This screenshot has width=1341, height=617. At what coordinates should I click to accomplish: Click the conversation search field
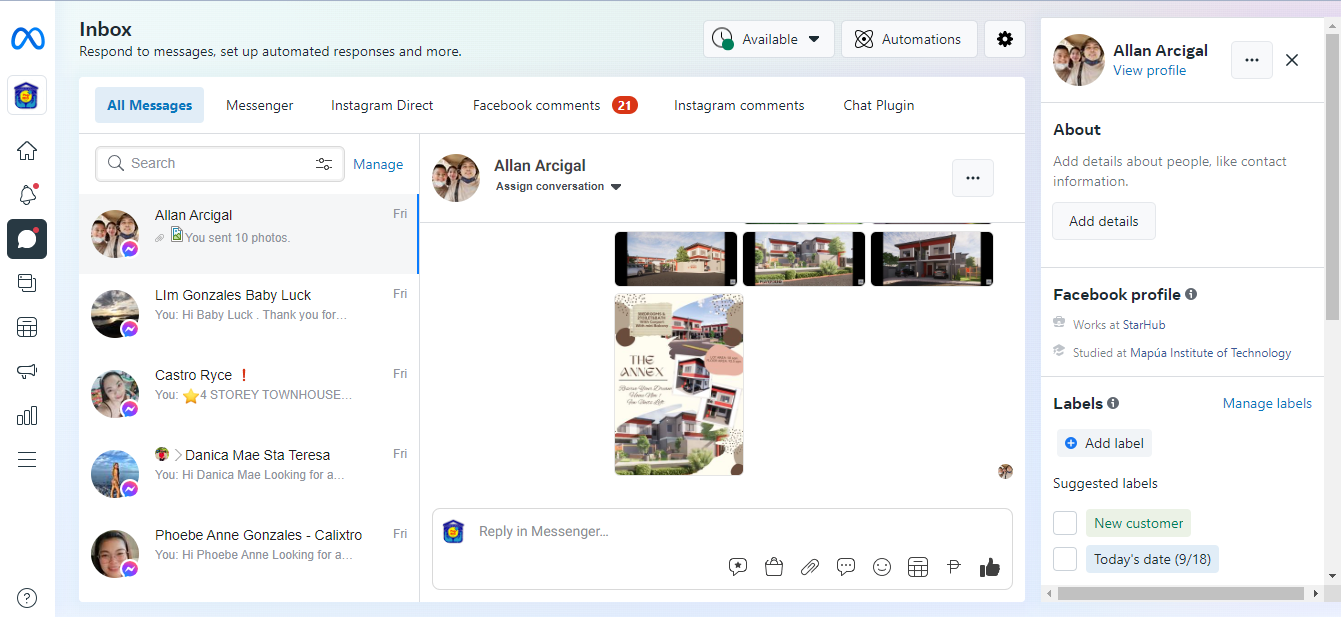pos(220,164)
